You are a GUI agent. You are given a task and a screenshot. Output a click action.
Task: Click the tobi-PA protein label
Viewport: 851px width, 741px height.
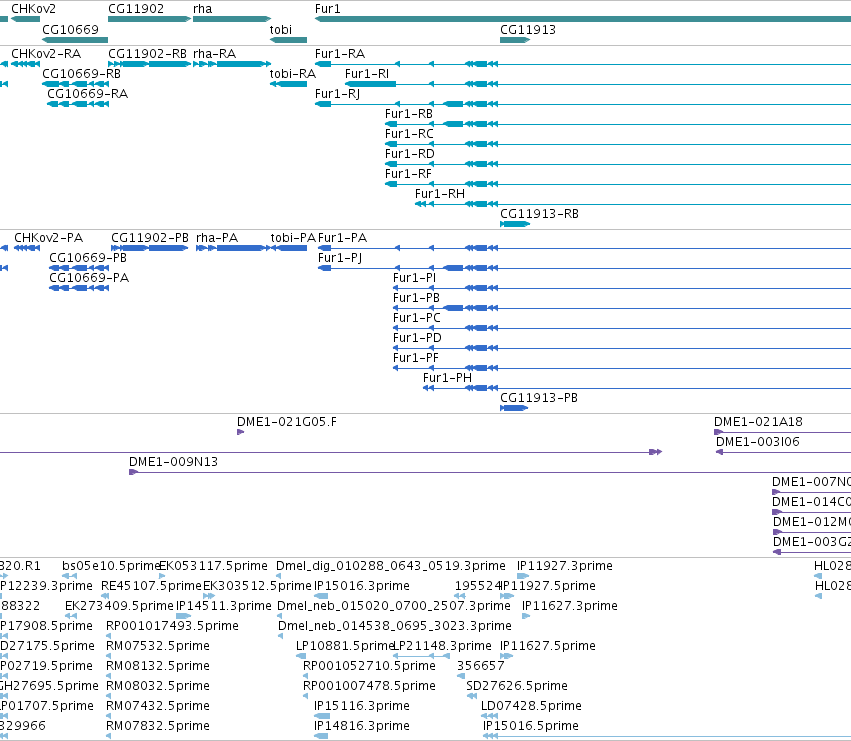[x=293, y=238]
